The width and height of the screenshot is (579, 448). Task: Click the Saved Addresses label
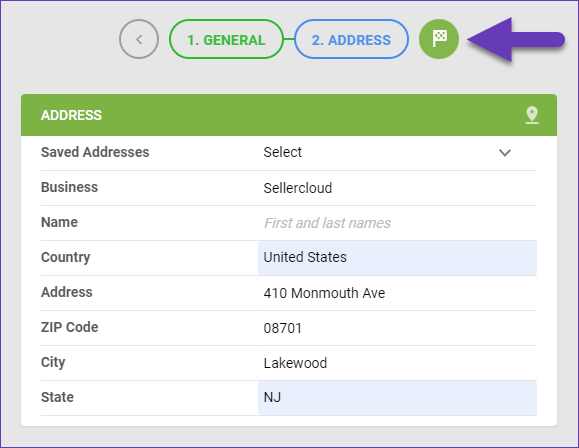point(95,152)
